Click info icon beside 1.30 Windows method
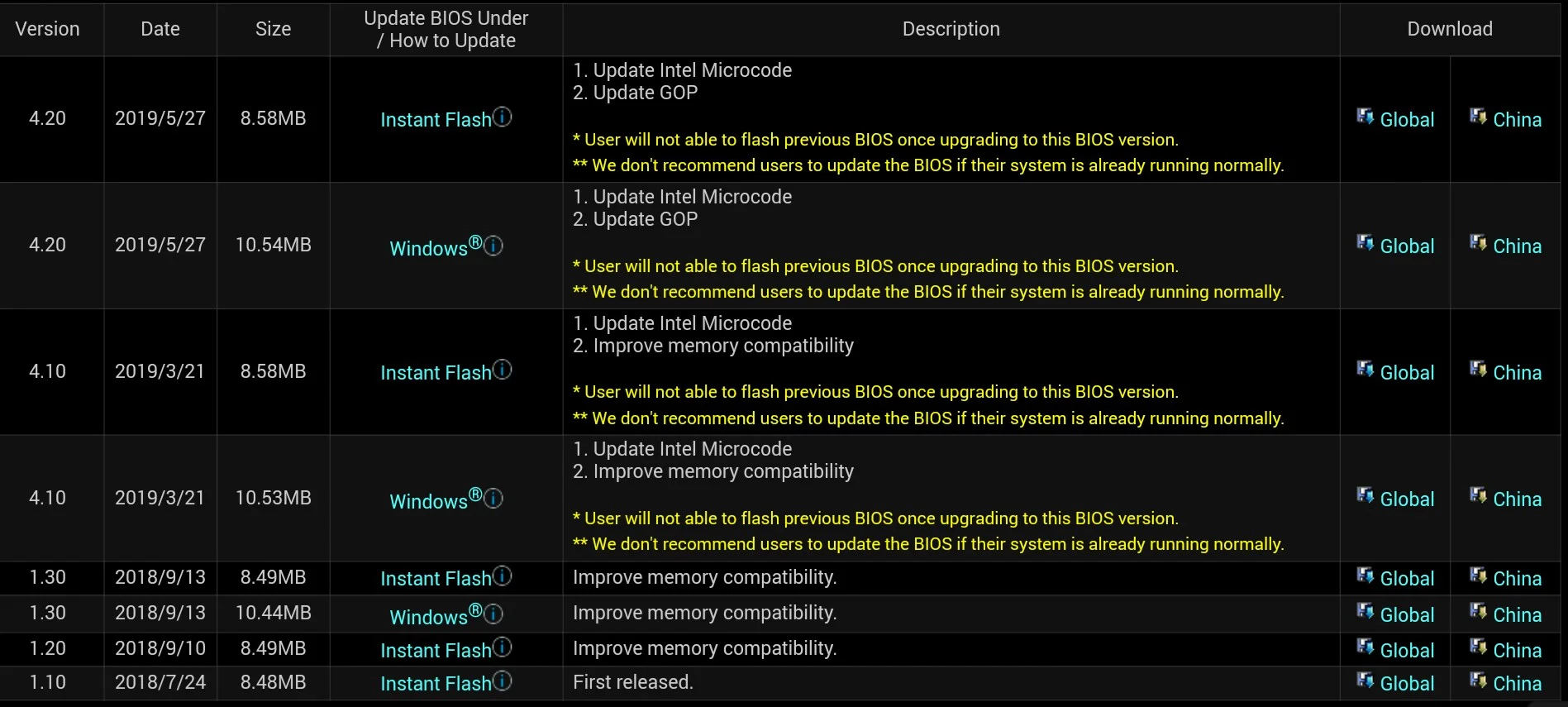1568x707 pixels. 493,614
